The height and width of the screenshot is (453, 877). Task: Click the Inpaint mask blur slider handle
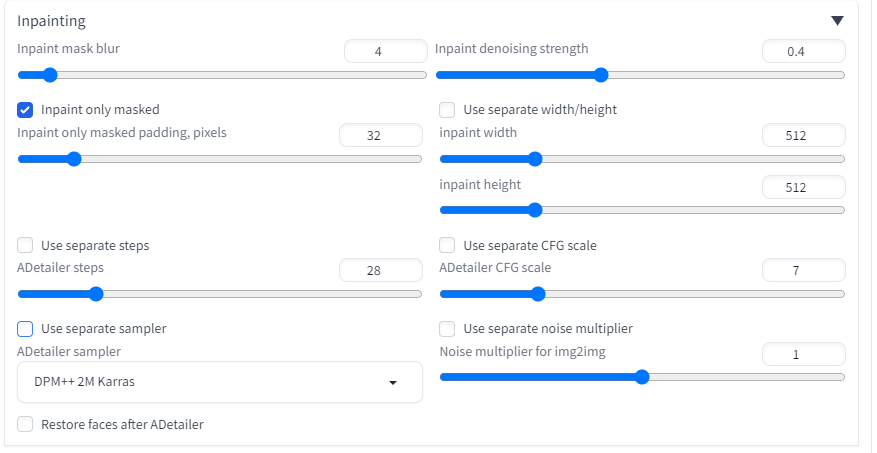coord(50,74)
